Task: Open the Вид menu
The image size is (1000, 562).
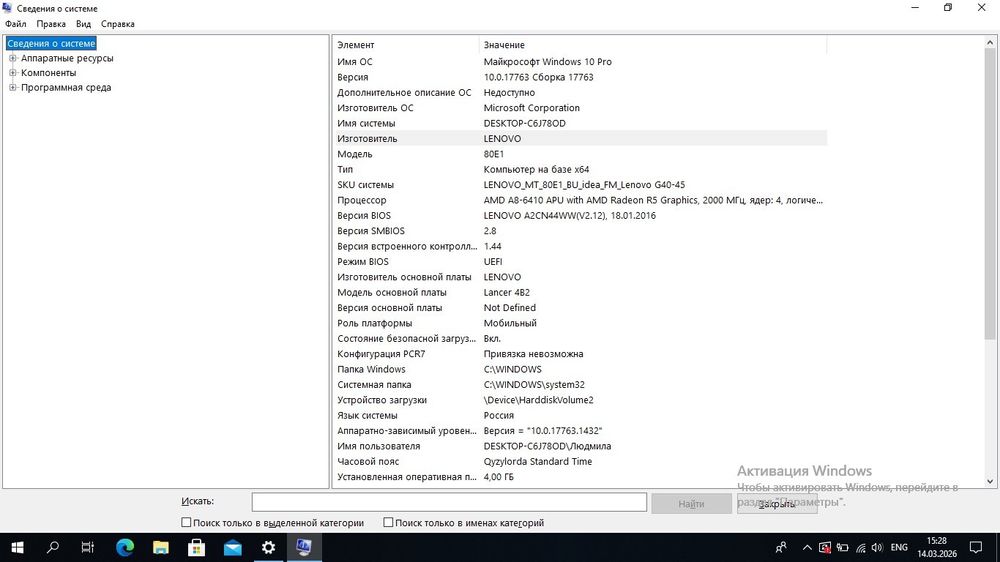Action: pos(84,24)
